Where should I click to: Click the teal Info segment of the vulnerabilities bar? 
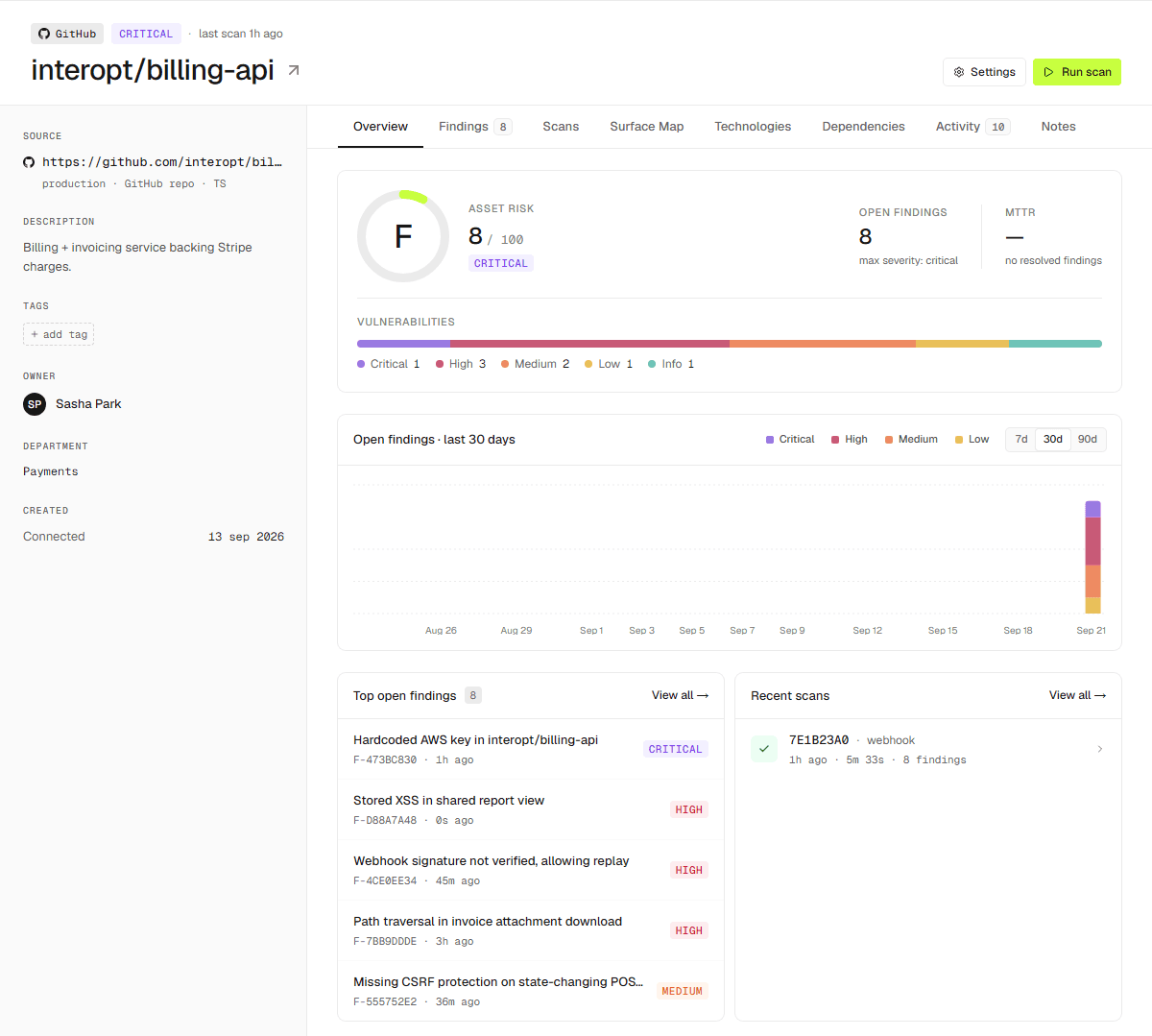[x=1055, y=344]
